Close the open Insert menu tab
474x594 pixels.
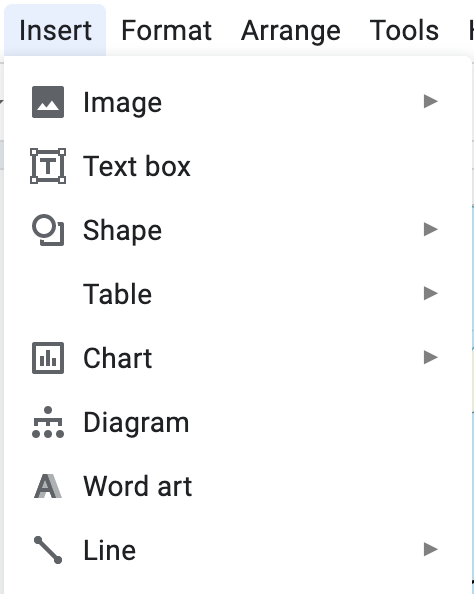(55, 30)
